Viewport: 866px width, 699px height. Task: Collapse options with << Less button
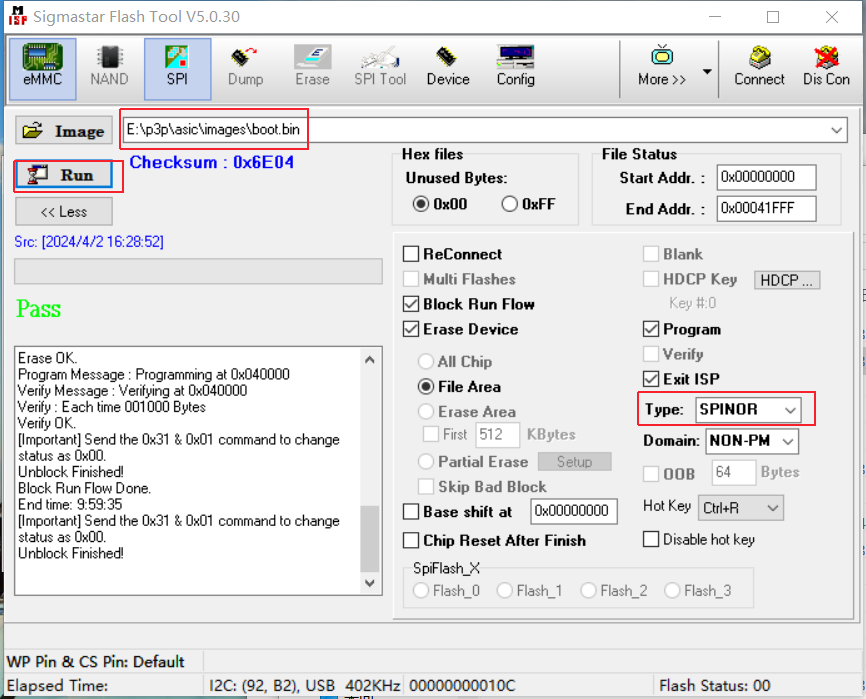(64, 211)
